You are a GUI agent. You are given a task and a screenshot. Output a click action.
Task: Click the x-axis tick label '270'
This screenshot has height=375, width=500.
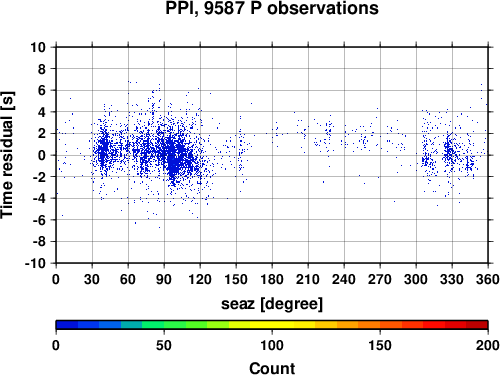tap(380, 279)
